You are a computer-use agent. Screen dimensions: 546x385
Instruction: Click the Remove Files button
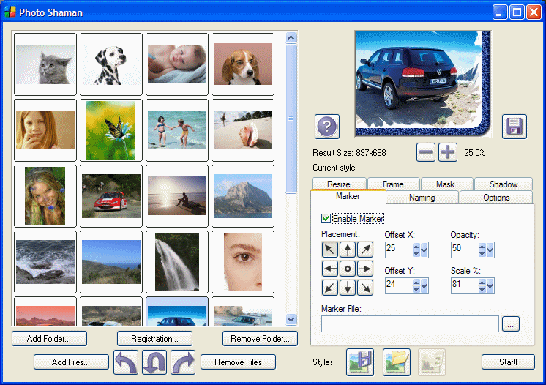pos(238,362)
